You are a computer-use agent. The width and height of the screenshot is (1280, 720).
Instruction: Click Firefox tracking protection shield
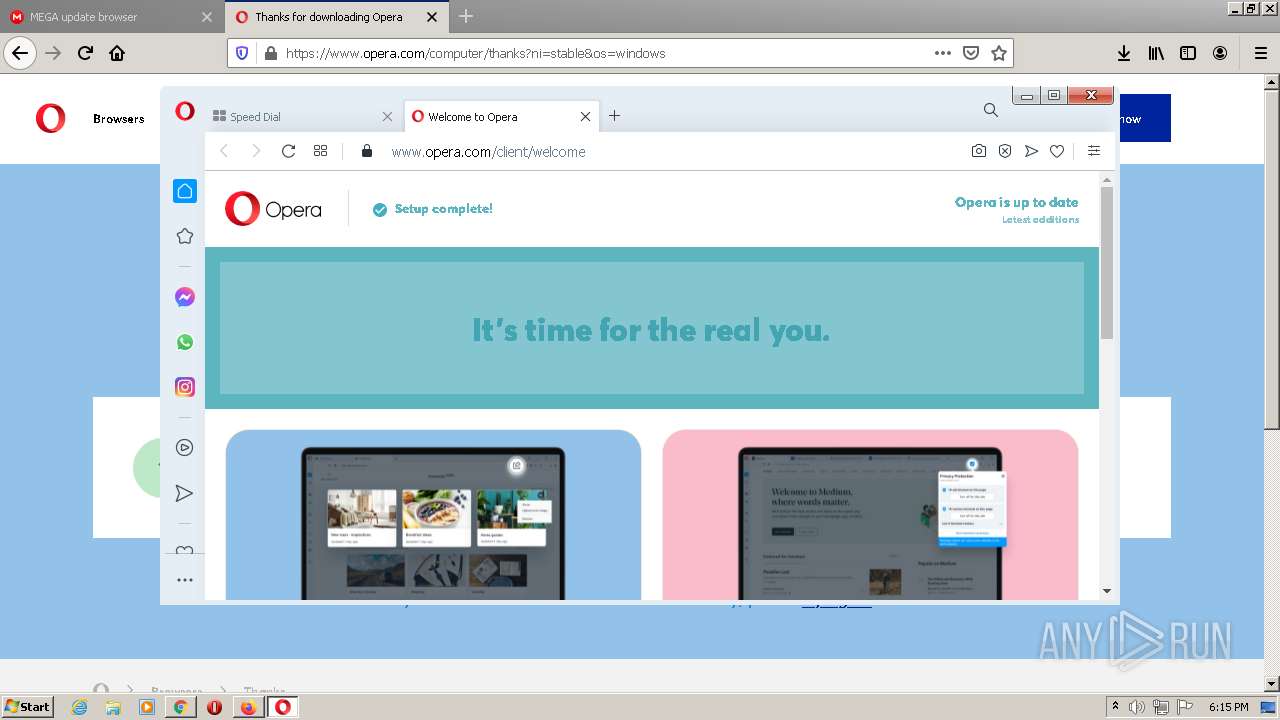[241, 53]
